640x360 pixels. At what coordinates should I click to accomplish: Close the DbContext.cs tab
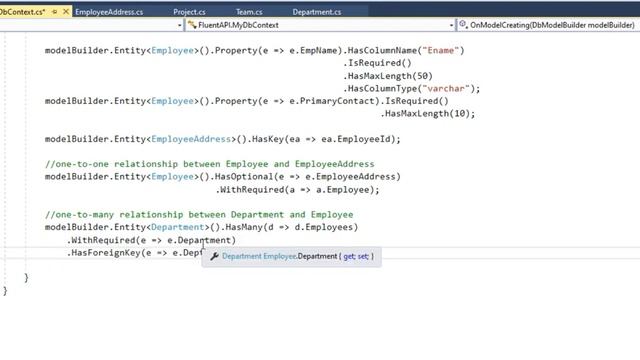coord(66,12)
